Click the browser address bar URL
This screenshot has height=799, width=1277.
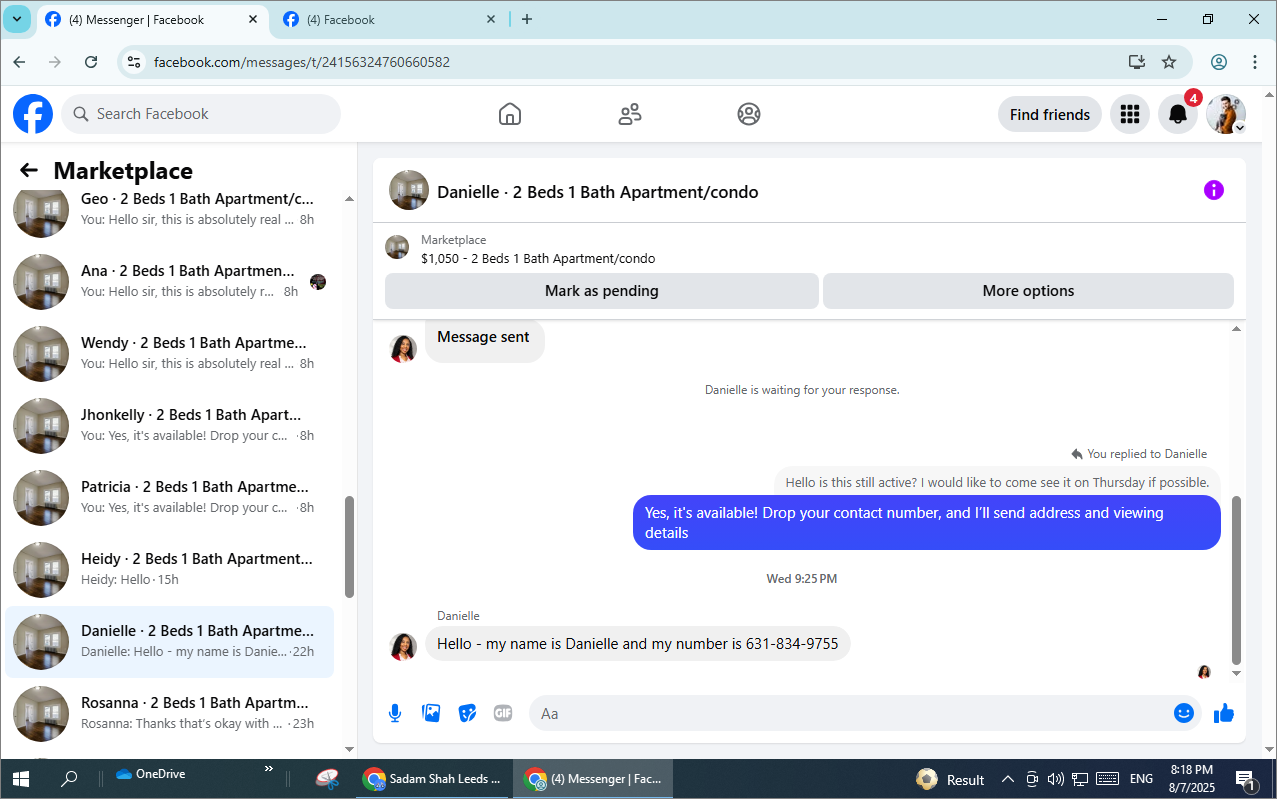tap(302, 62)
